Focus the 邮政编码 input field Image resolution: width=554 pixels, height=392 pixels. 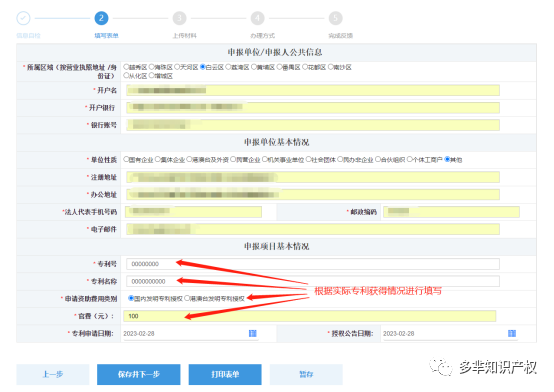click(x=452, y=212)
